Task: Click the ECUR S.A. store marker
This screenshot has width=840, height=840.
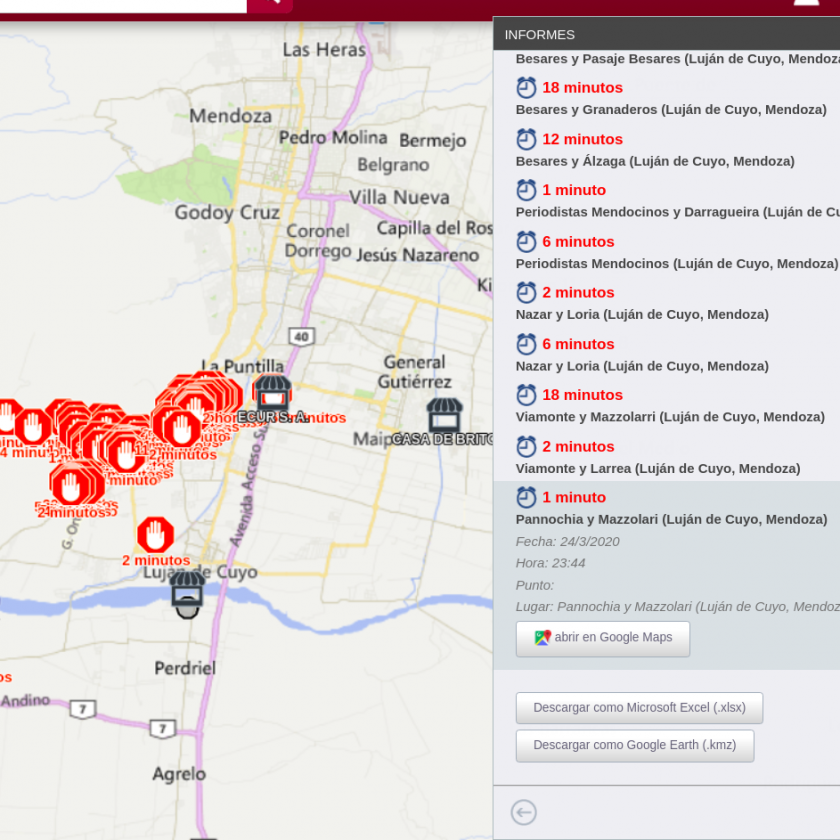Action: tap(272, 392)
